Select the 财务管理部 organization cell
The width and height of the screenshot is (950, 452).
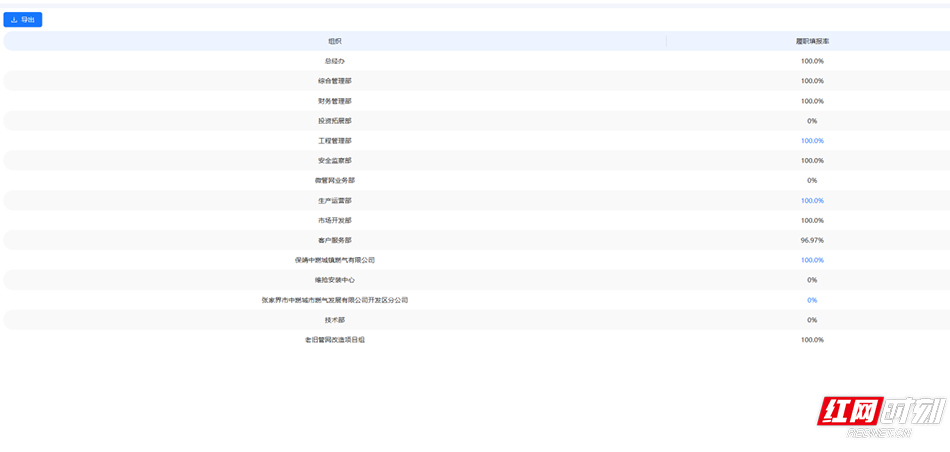[x=335, y=101]
